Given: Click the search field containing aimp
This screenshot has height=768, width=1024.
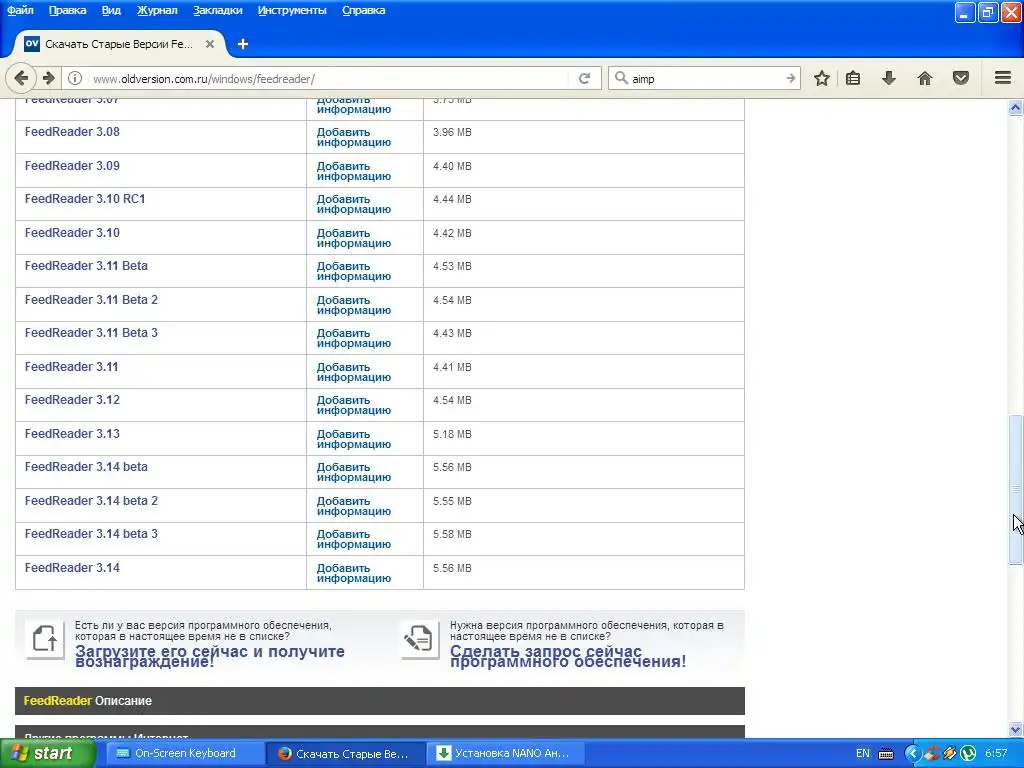Looking at the screenshot, I should [x=705, y=78].
